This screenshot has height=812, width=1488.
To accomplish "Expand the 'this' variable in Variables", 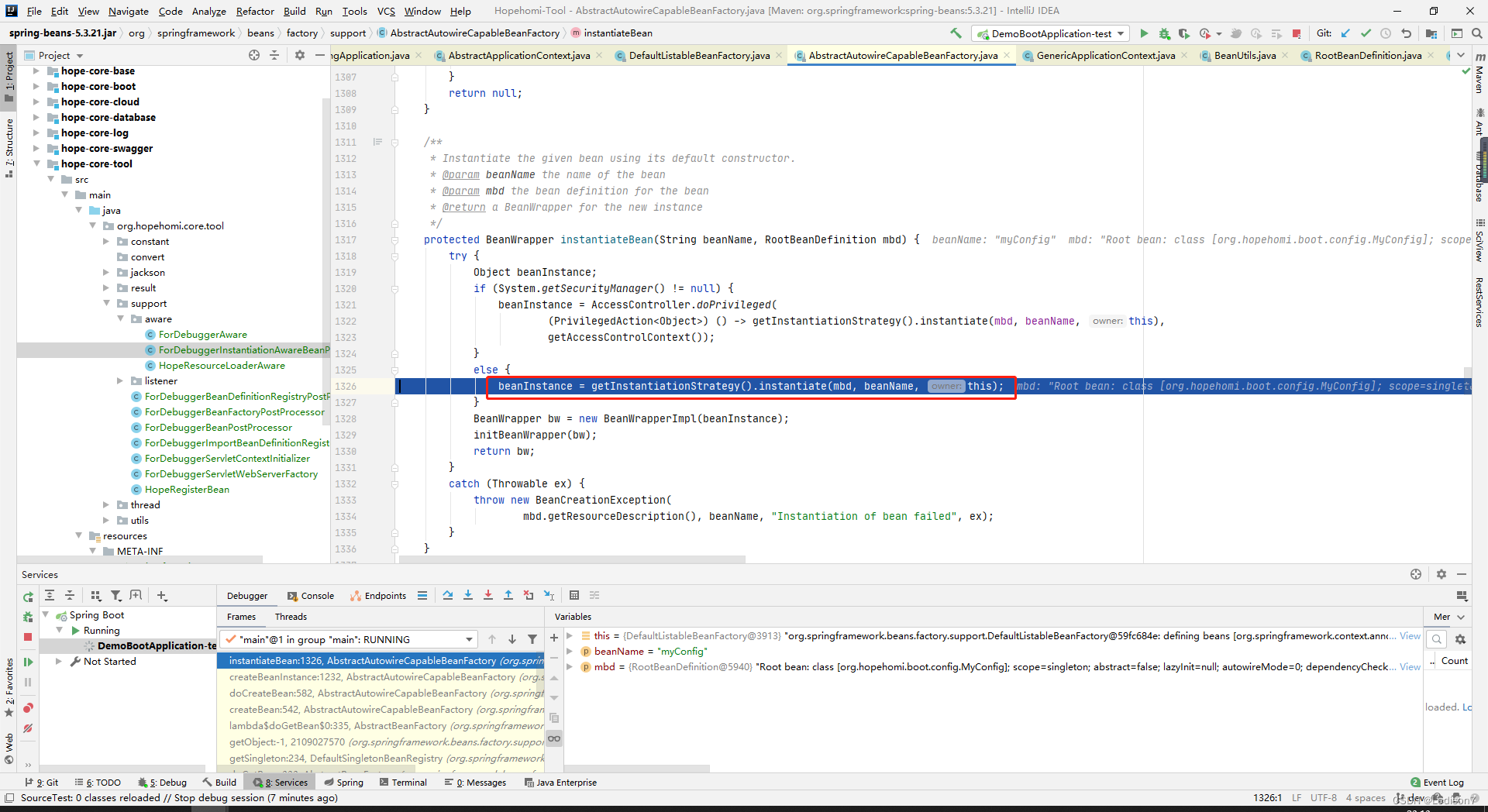I will 570,635.
